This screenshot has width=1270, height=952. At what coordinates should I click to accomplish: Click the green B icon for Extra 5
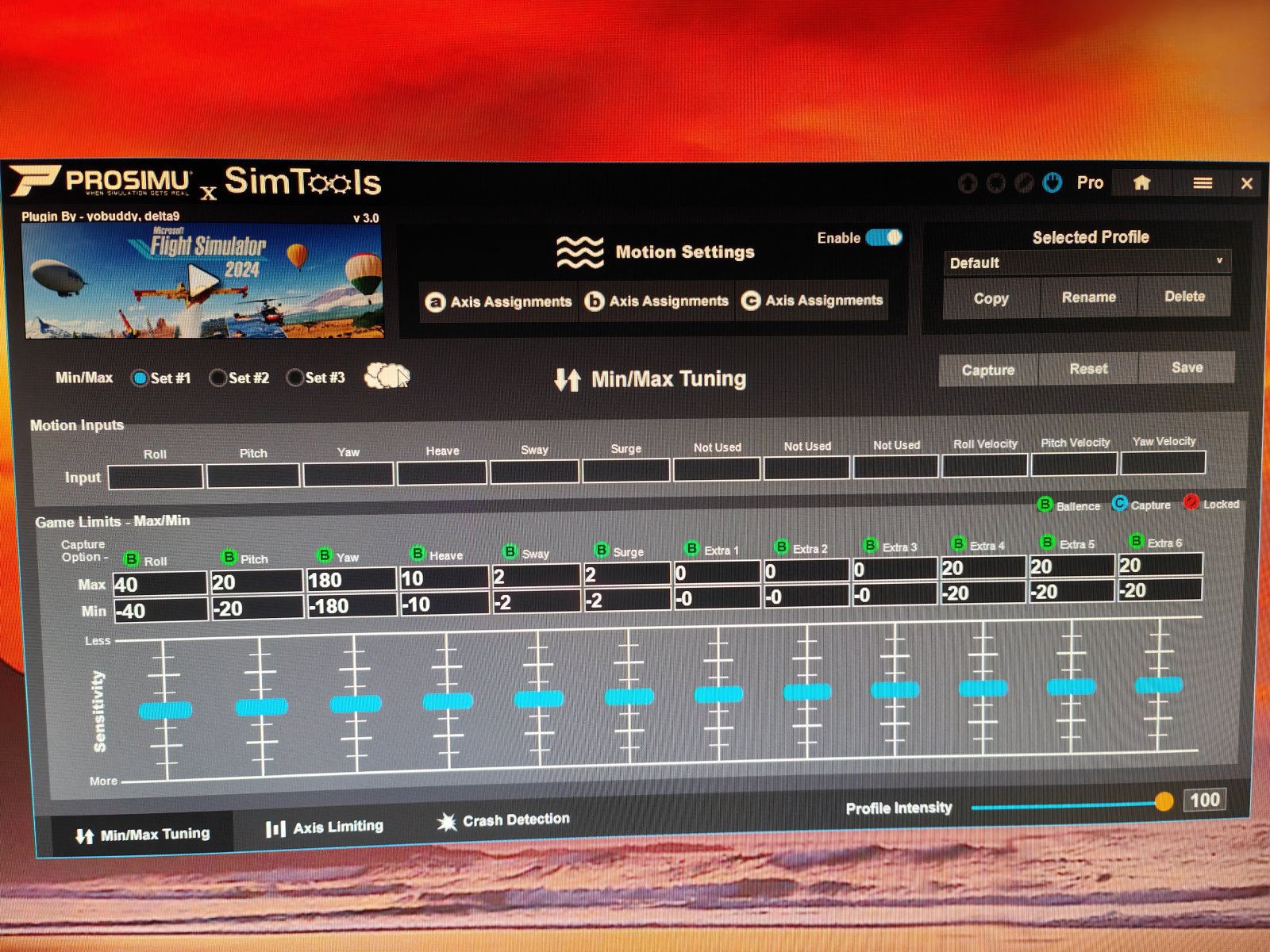[x=1048, y=542]
